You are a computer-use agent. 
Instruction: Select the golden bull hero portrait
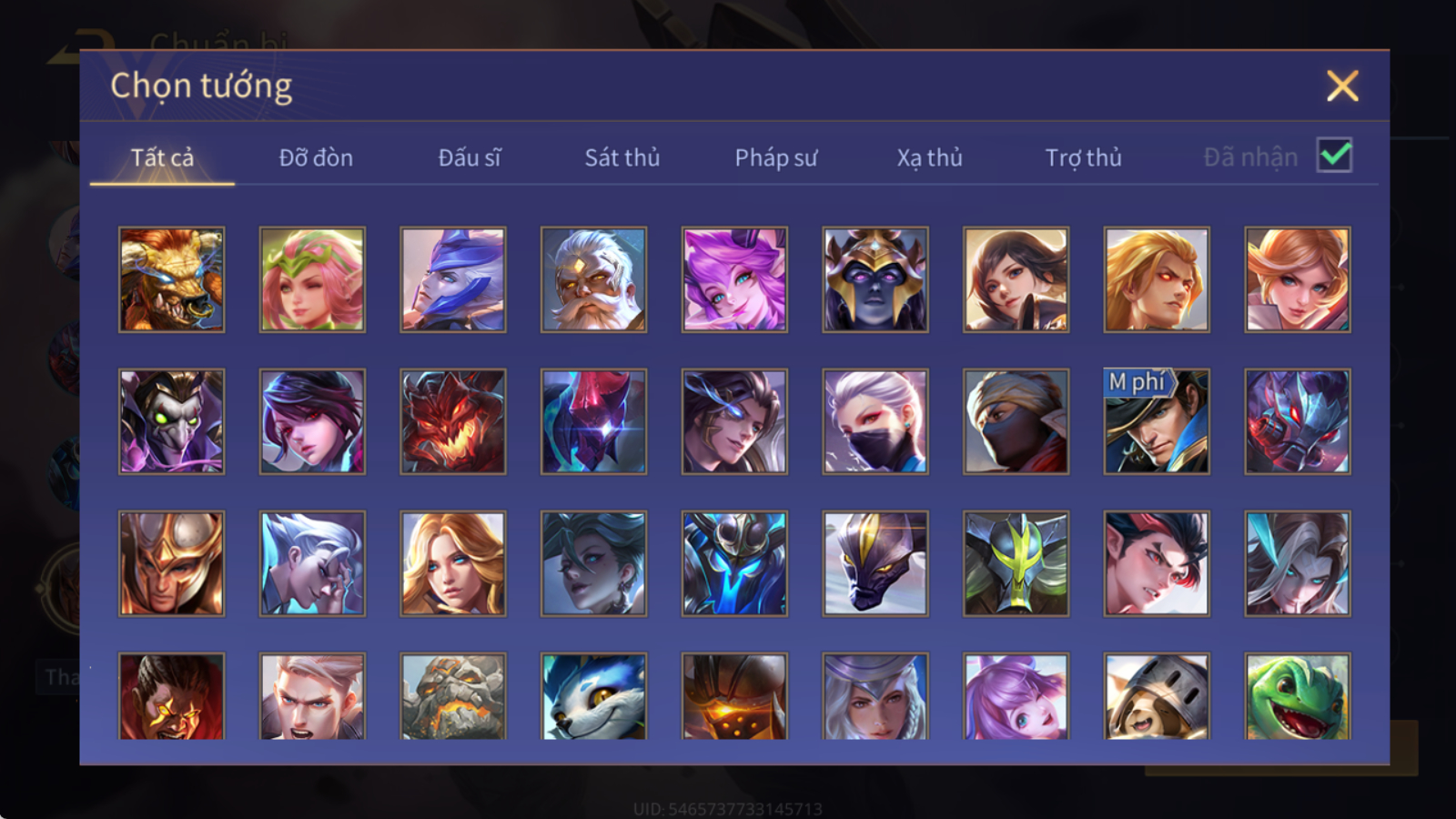click(x=171, y=279)
